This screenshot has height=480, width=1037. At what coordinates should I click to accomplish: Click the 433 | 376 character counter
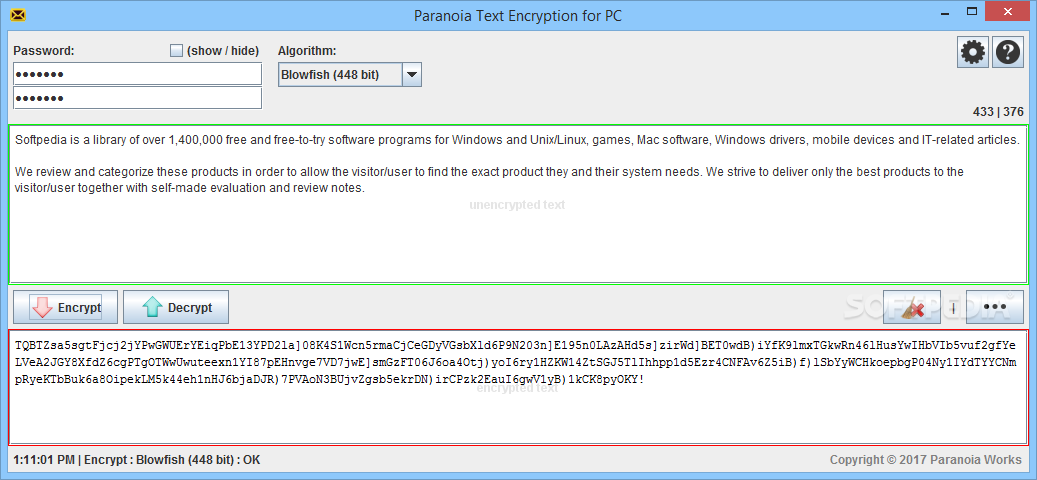point(998,112)
